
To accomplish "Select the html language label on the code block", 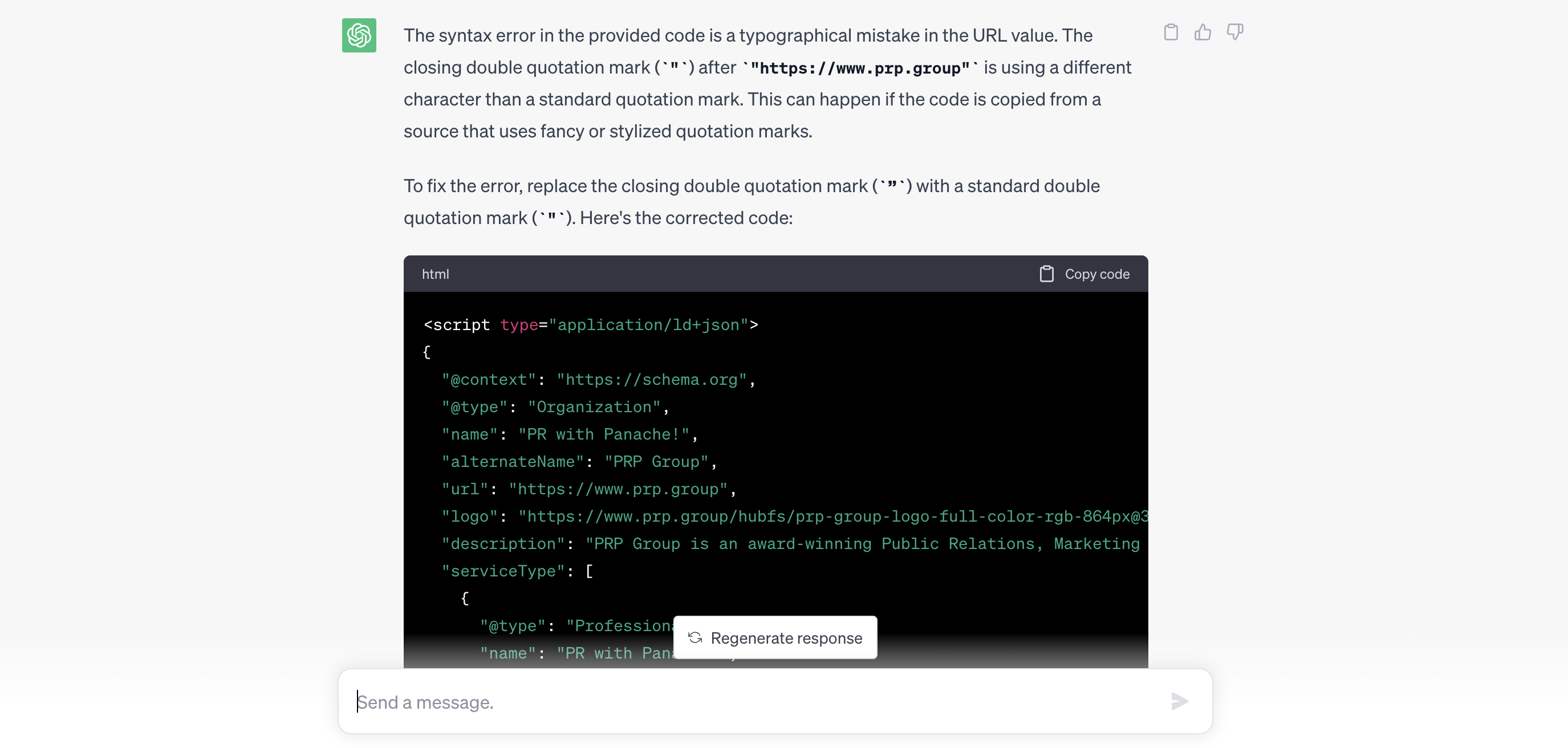I will pyautogui.click(x=435, y=274).
